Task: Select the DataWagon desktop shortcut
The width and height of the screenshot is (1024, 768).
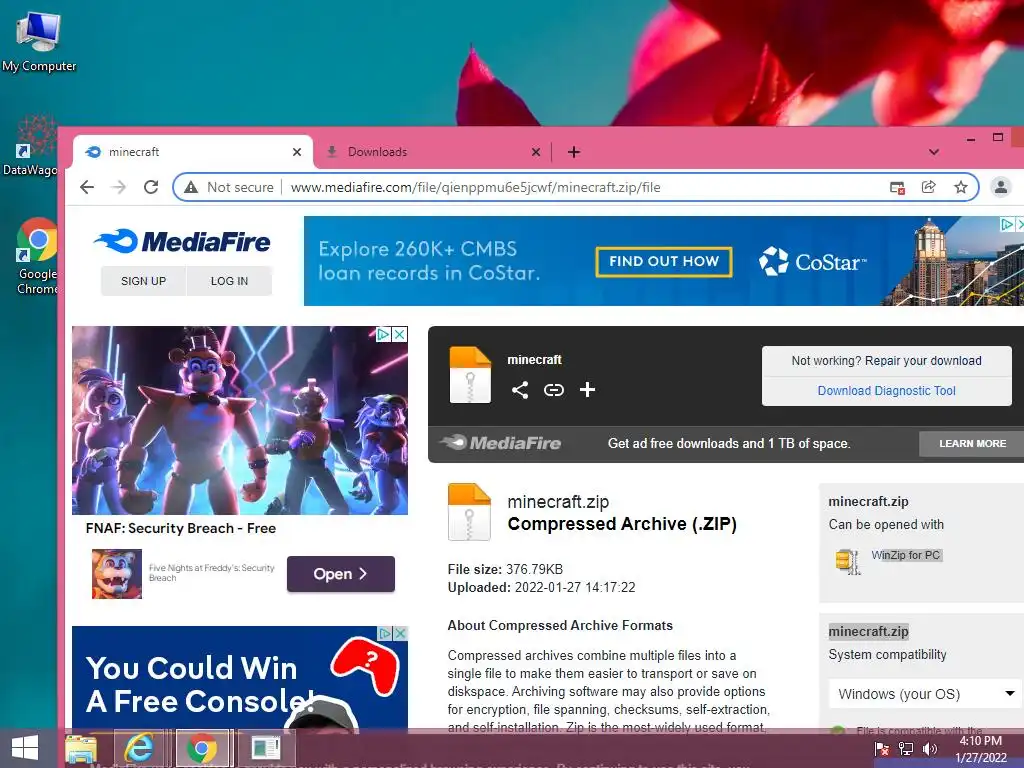Action: pyautogui.click(x=30, y=146)
